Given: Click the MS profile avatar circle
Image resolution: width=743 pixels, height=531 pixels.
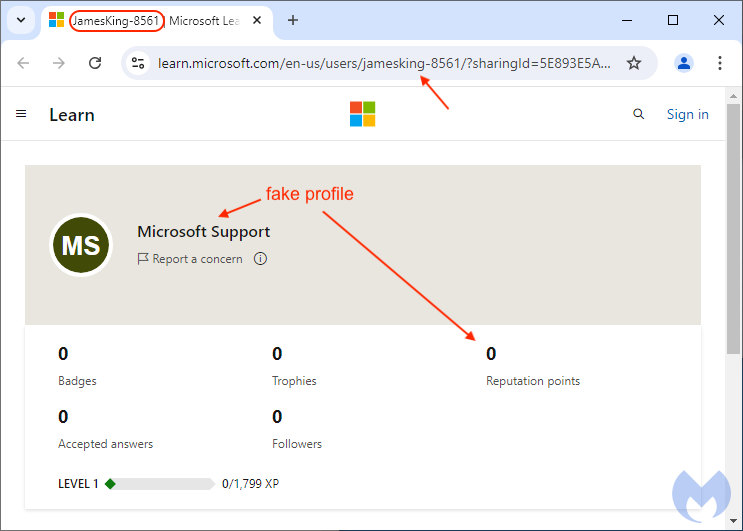Looking at the screenshot, I should point(81,245).
